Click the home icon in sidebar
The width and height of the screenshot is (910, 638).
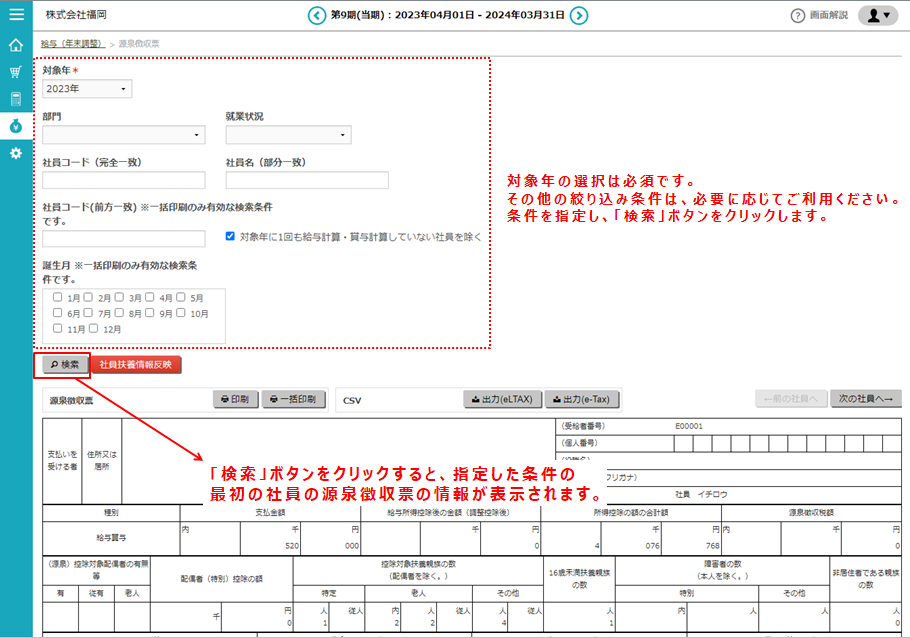click(x=16, y=45)
